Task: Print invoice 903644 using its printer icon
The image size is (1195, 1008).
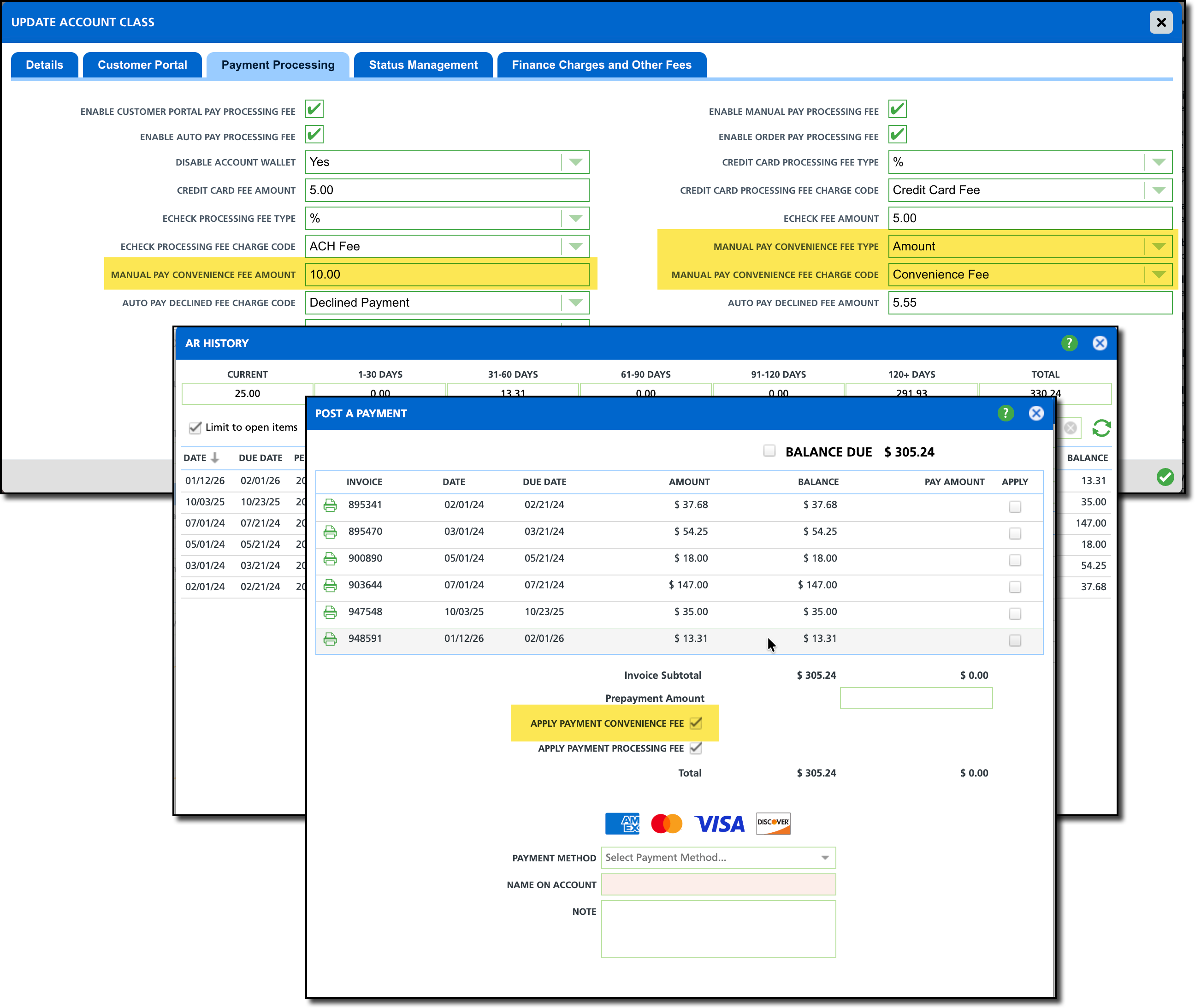Action: pos(330,585)
